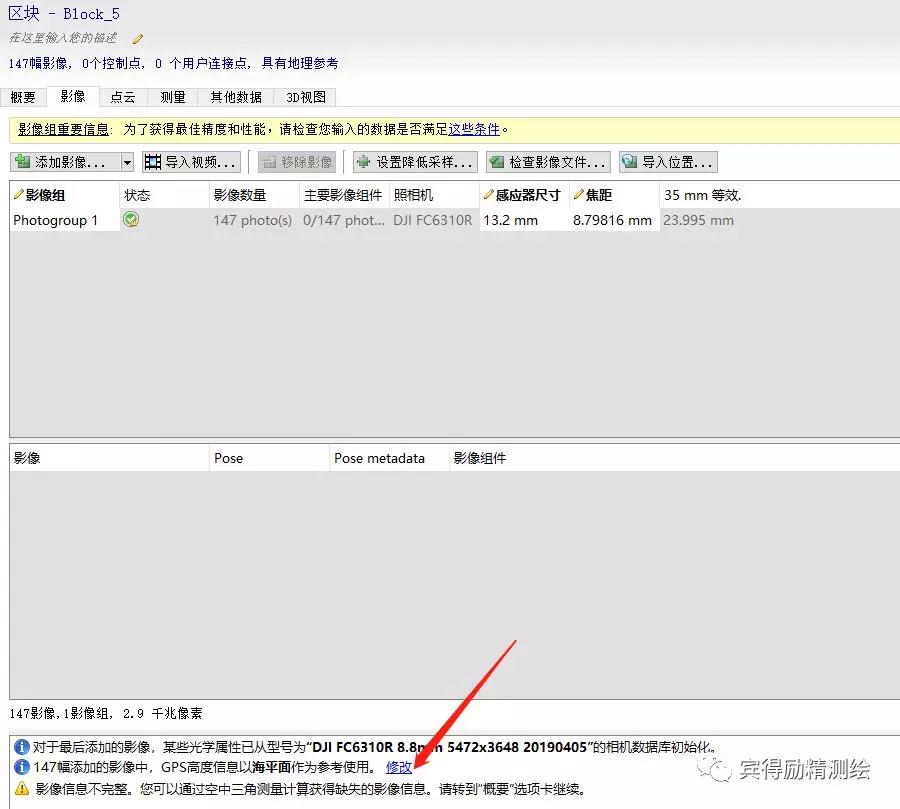The height and width of the screenshot is (809, 900).
Task: Switch to the 概要 tab
Action: (x=23, y=97)
